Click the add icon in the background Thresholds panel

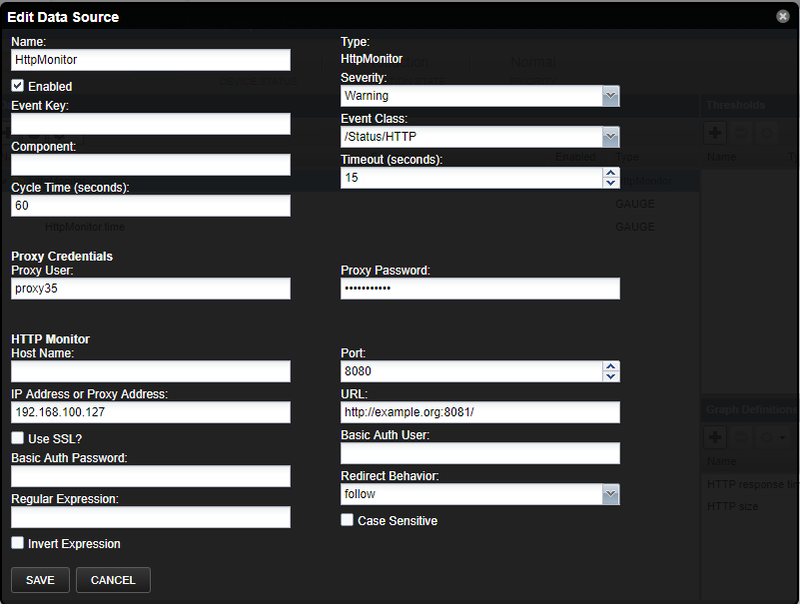(x=715, y=133)
